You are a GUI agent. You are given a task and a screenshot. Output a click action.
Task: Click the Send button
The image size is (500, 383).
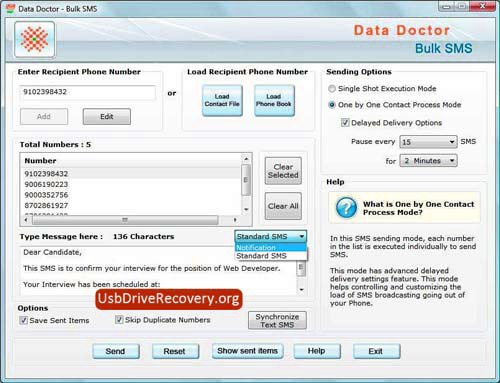(x=116, y=351)
